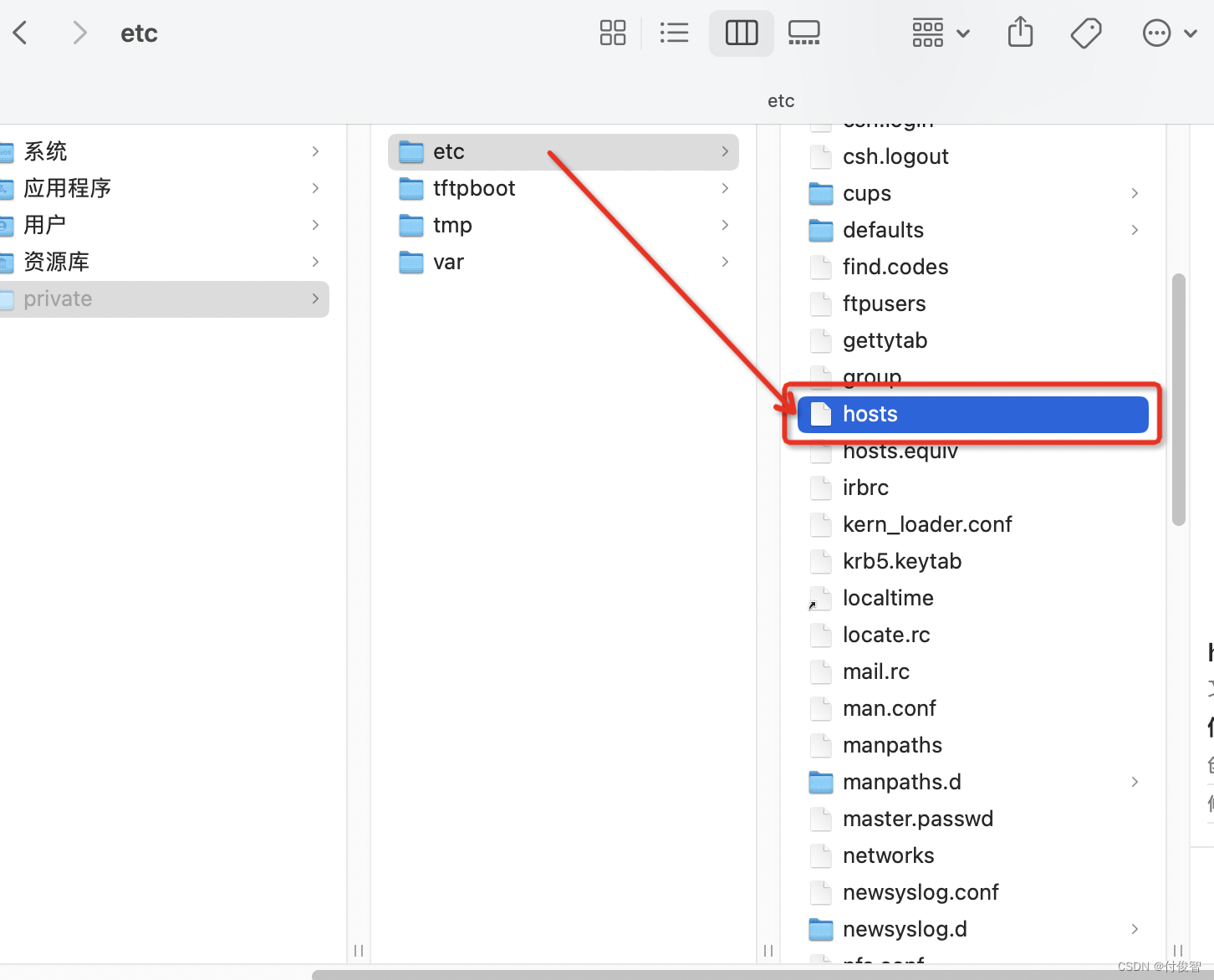Screen dimensions: 1214x980
Task: Select the man.conf file
Action: pyautogui.click(x=973, y=708)
